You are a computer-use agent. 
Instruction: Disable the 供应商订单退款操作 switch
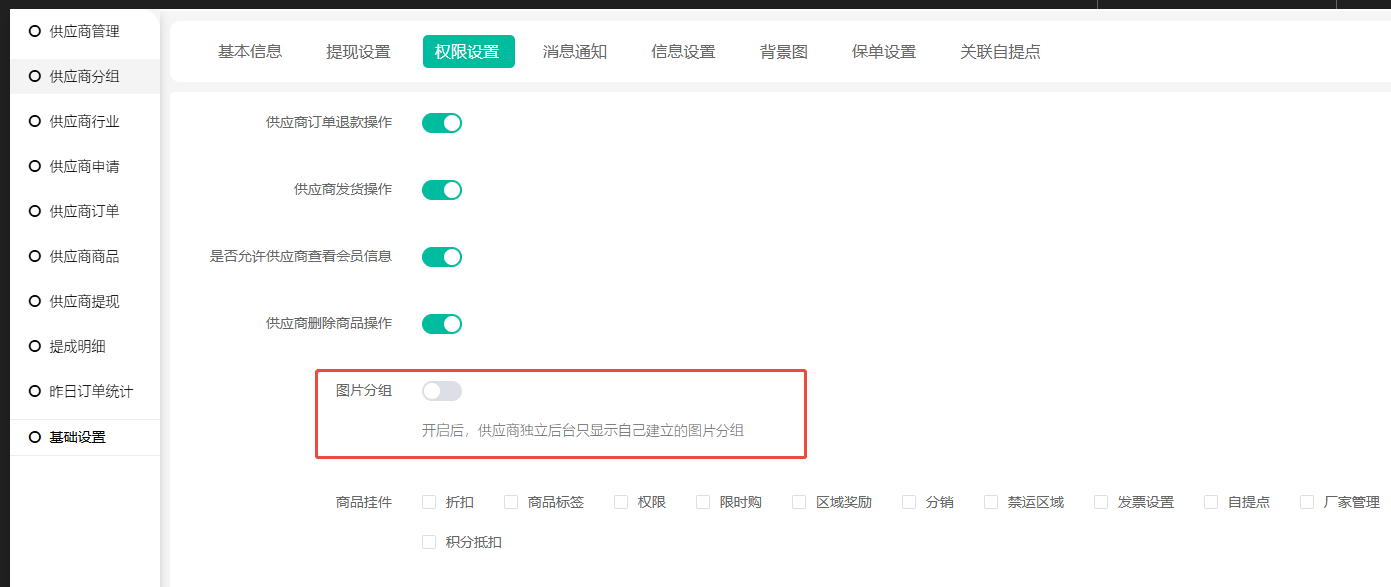pyautogui.click(x=441, y=123)
